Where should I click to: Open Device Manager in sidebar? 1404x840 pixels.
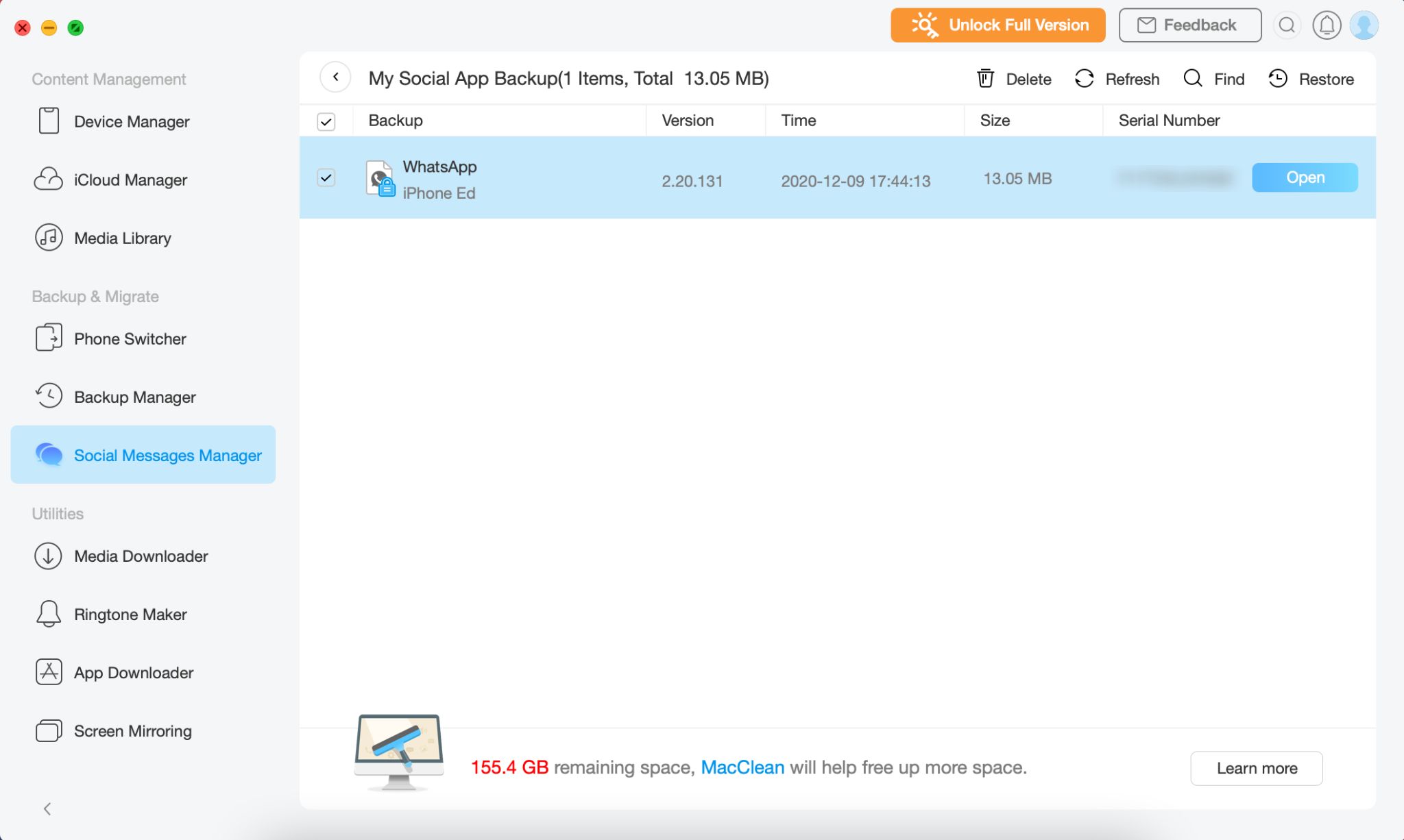pos(112,121)
